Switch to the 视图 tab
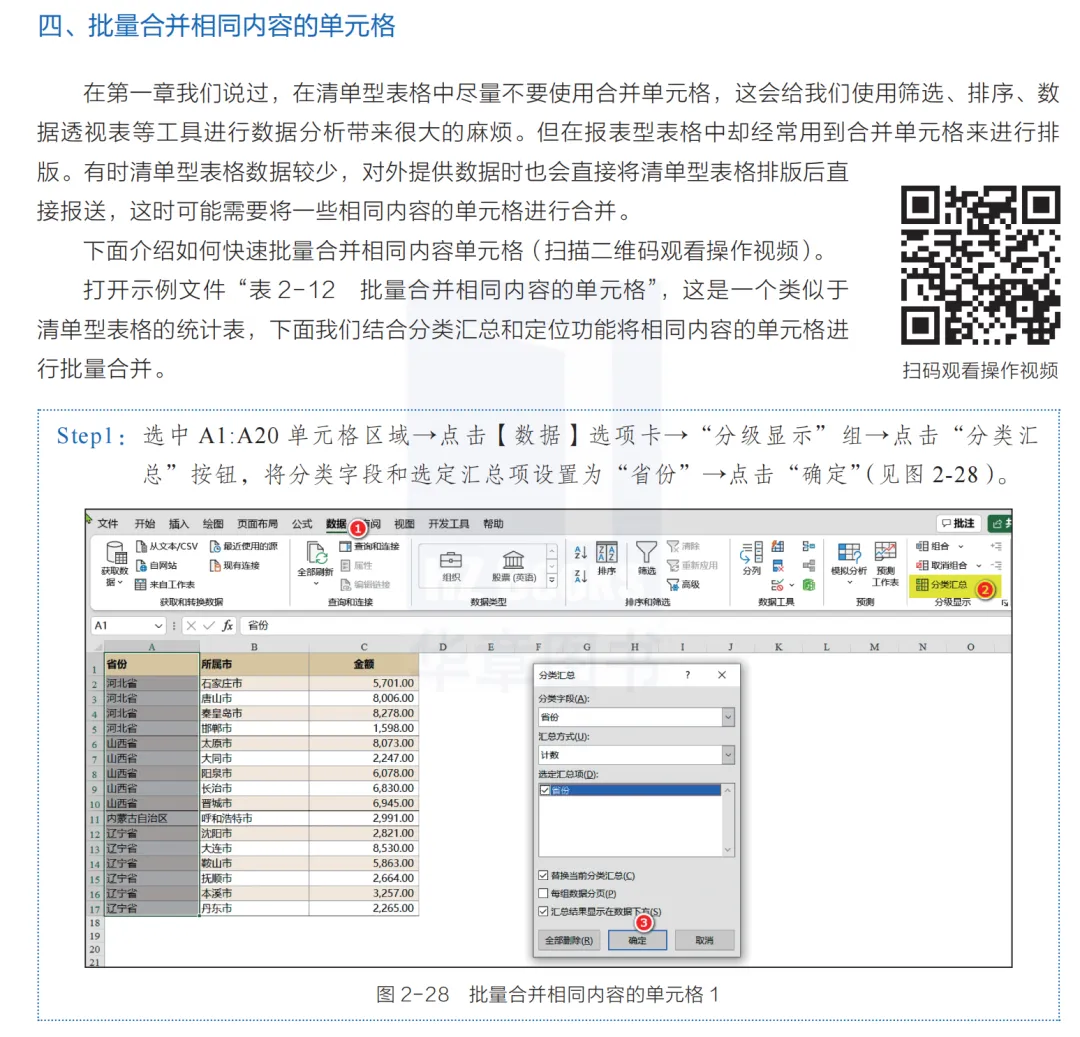Viewport: 1080px width, 1037px height. click(x=404, y=524)
